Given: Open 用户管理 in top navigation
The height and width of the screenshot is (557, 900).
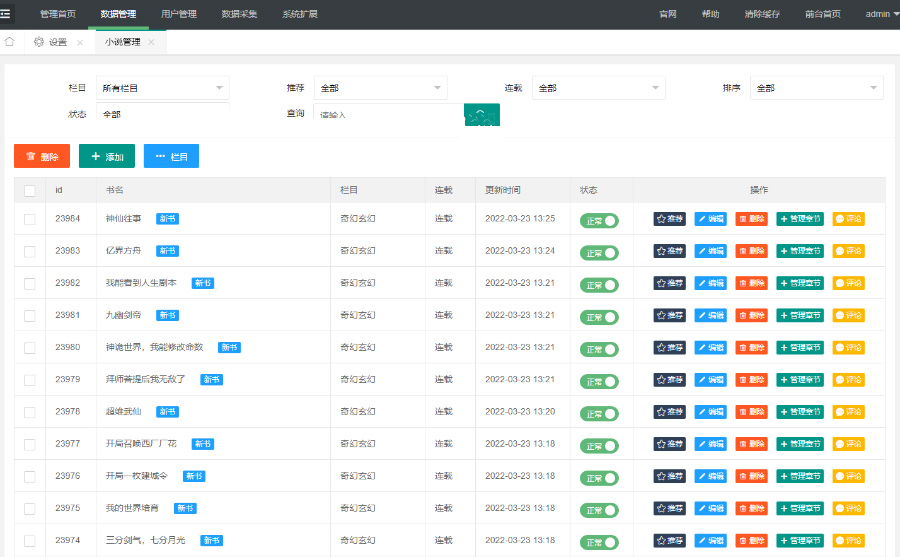Looking at the screenshot, I should [179, 14].
